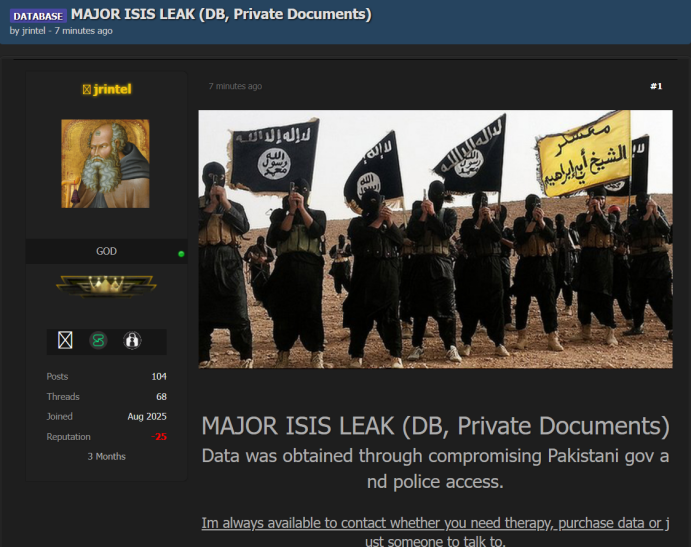Open the user avatar portrait image
This screenshot has height=547, width=692.
(x=105, y=164)
